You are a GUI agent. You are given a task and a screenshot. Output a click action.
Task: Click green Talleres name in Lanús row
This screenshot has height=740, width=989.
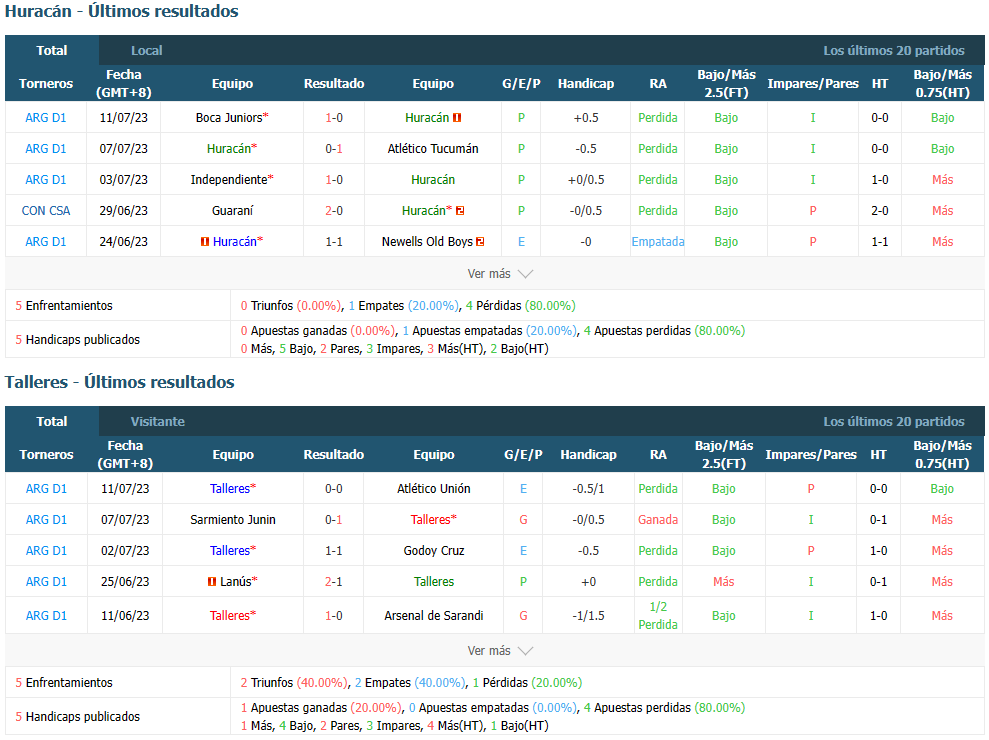[433, 582]
